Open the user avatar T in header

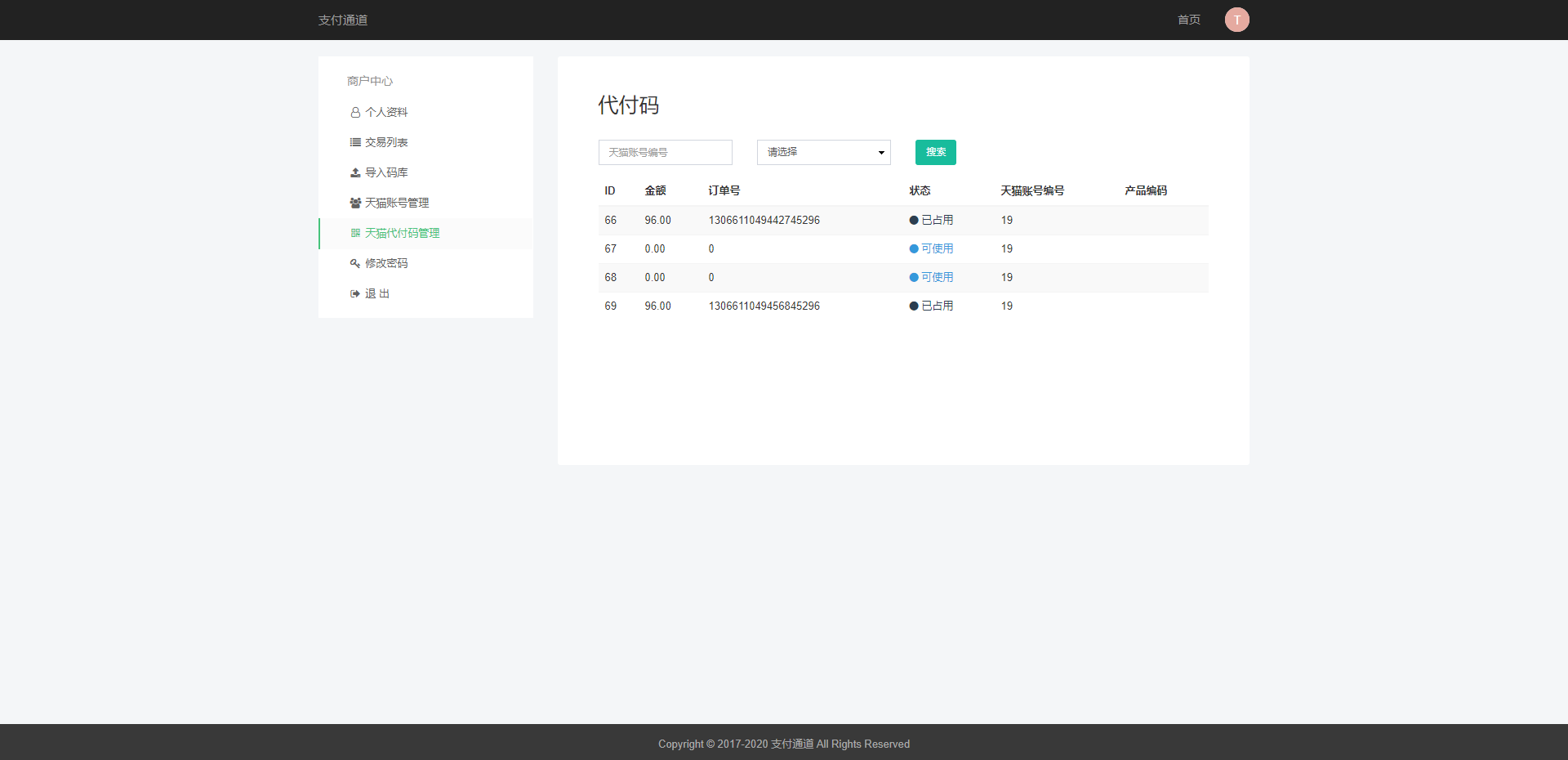(x=1236, y=20)
